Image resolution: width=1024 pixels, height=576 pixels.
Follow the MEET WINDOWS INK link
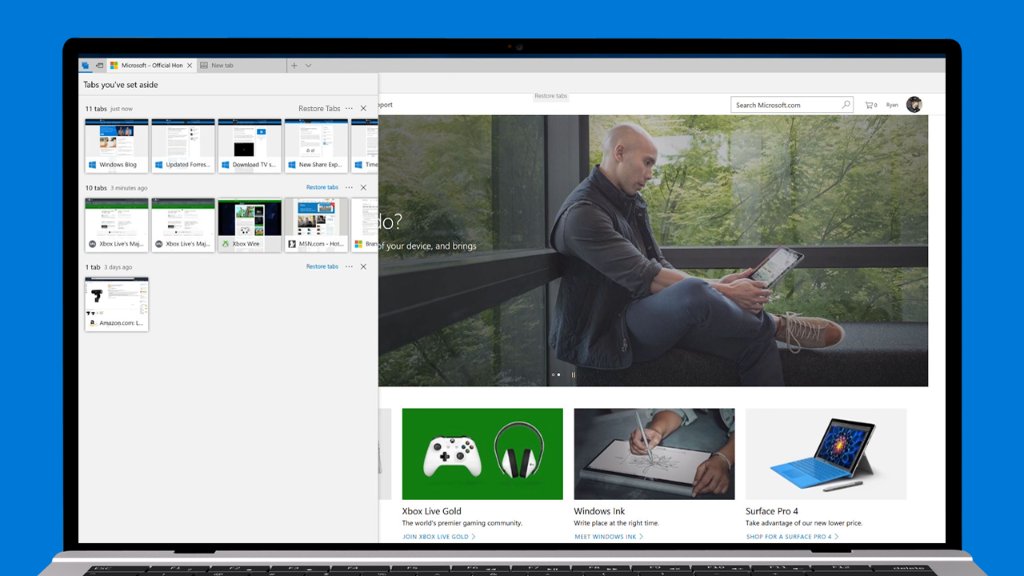click(609, 537)
